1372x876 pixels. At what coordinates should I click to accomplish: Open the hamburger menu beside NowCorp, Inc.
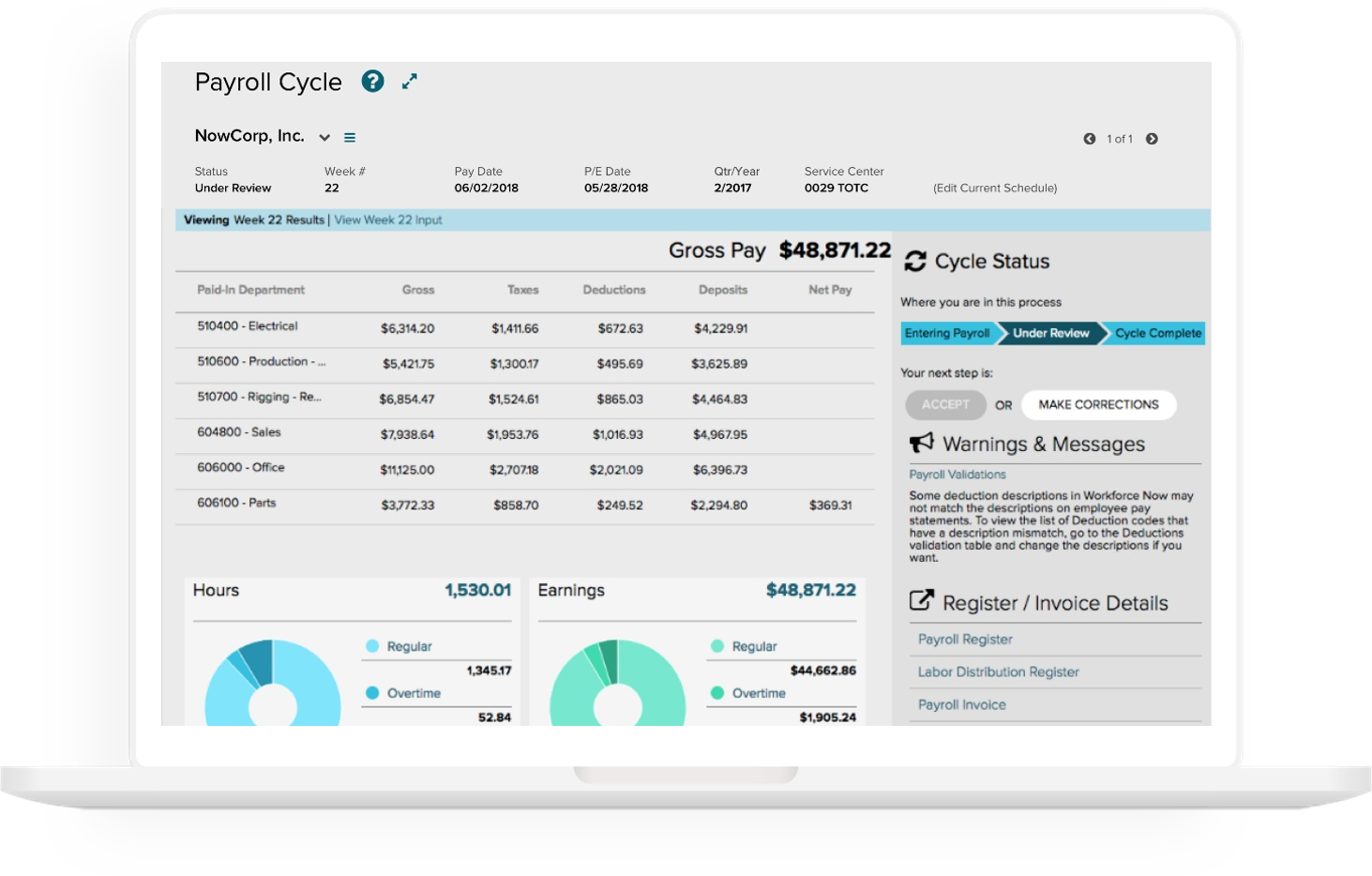click(x=350, y=138)
